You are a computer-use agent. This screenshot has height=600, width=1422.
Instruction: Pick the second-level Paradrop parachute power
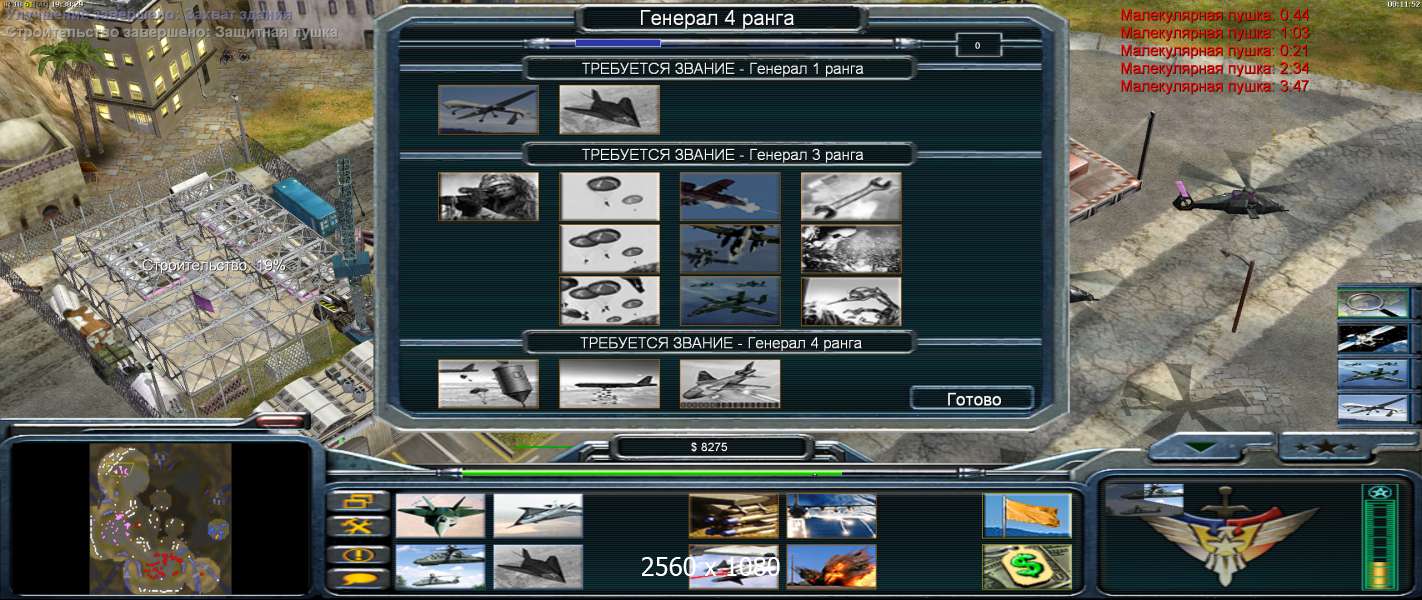tap(609, 249)
